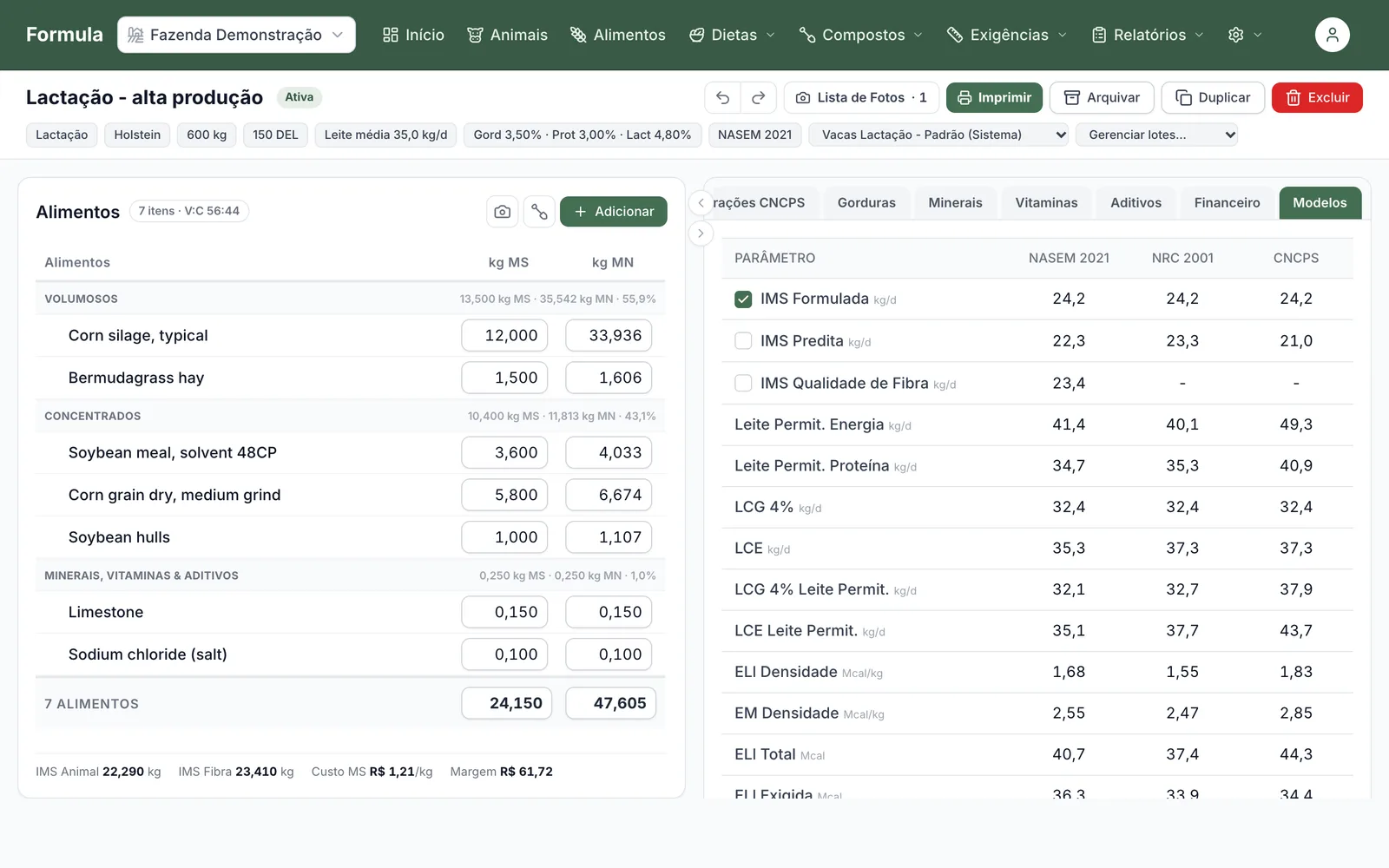Screen dimensions: 1389x868
Task: Expand the Dietas menu
Action: pyautogui.click(x=732, y=35)
